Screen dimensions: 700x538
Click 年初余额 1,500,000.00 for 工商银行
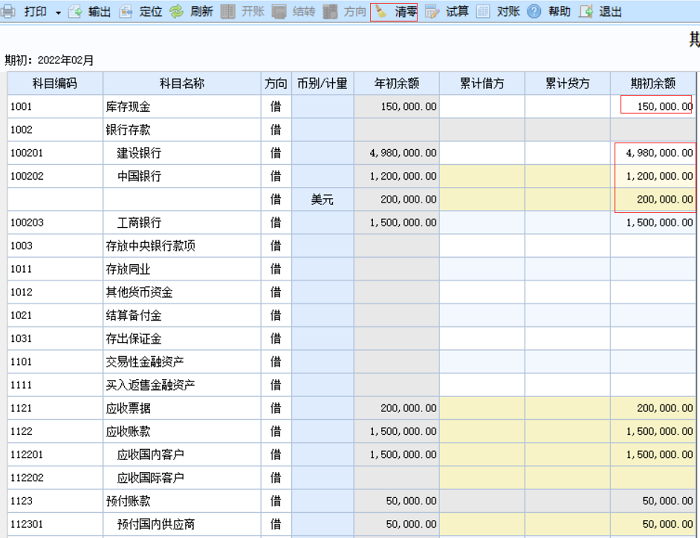tap(396, 223)
